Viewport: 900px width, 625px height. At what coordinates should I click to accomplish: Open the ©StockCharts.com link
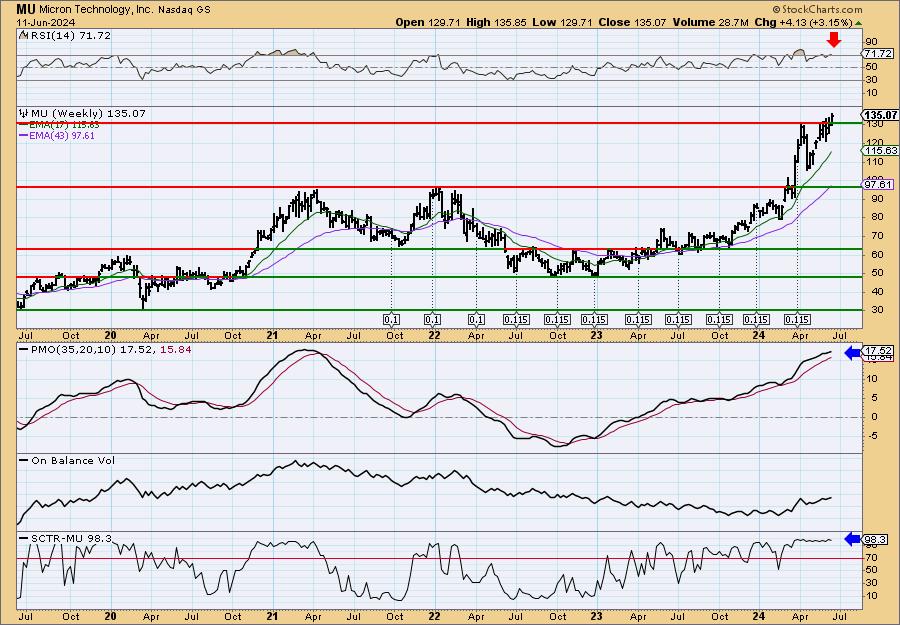coord(817,9)
